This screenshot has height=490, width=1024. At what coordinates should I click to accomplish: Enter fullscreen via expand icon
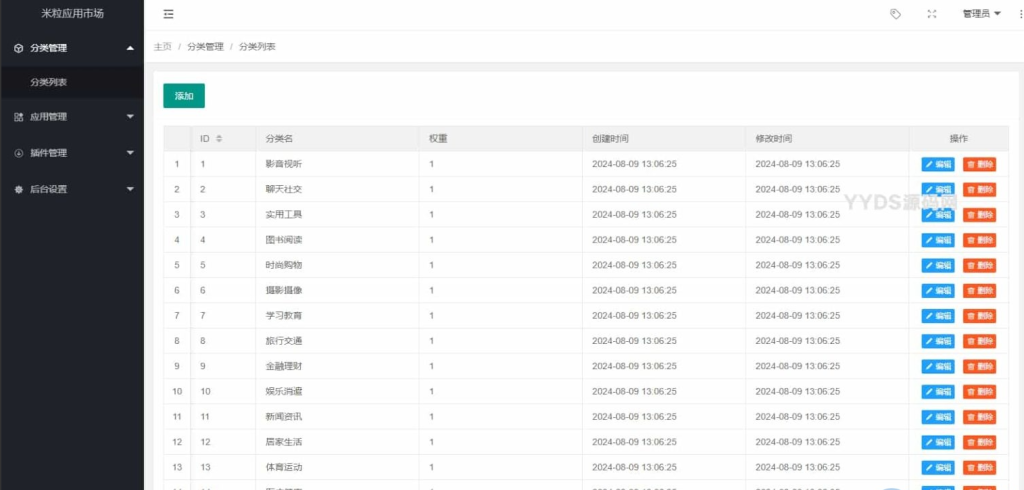[932, 14]
